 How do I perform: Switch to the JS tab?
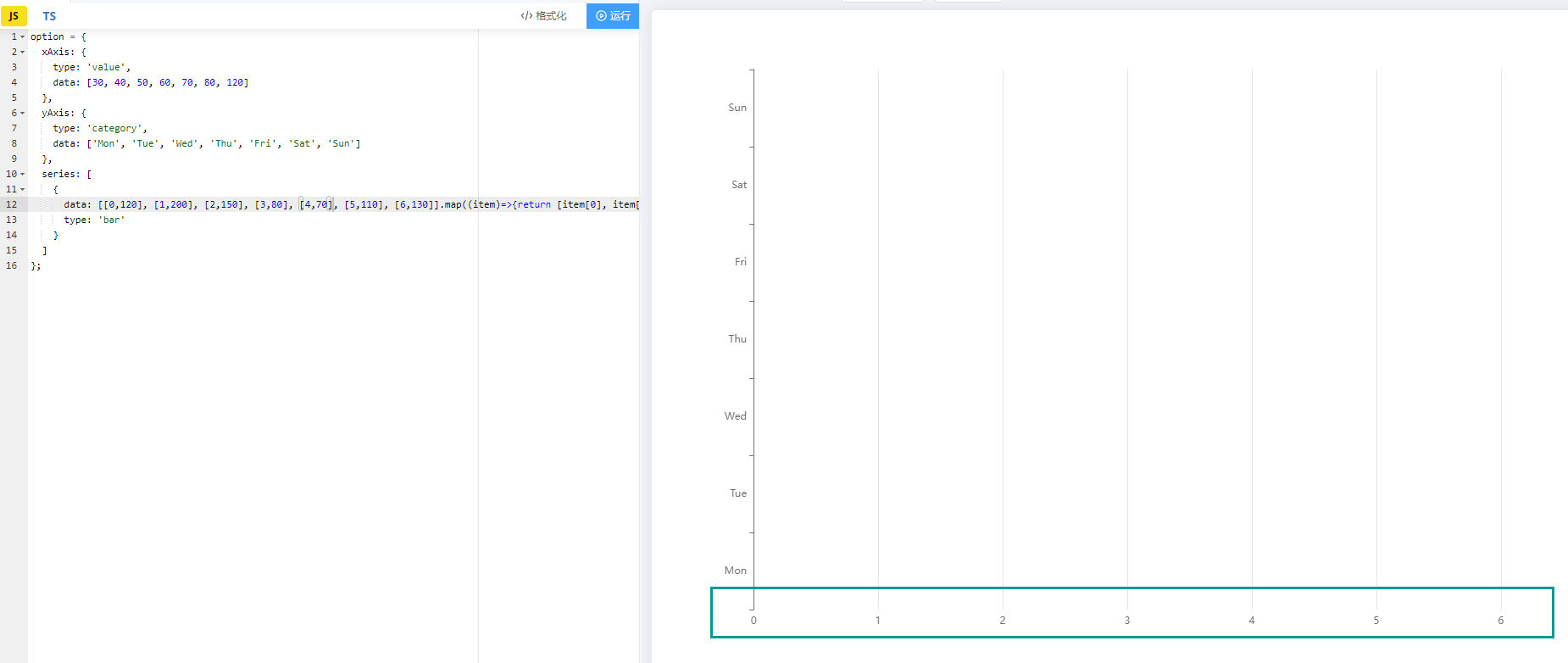point(14,16)
